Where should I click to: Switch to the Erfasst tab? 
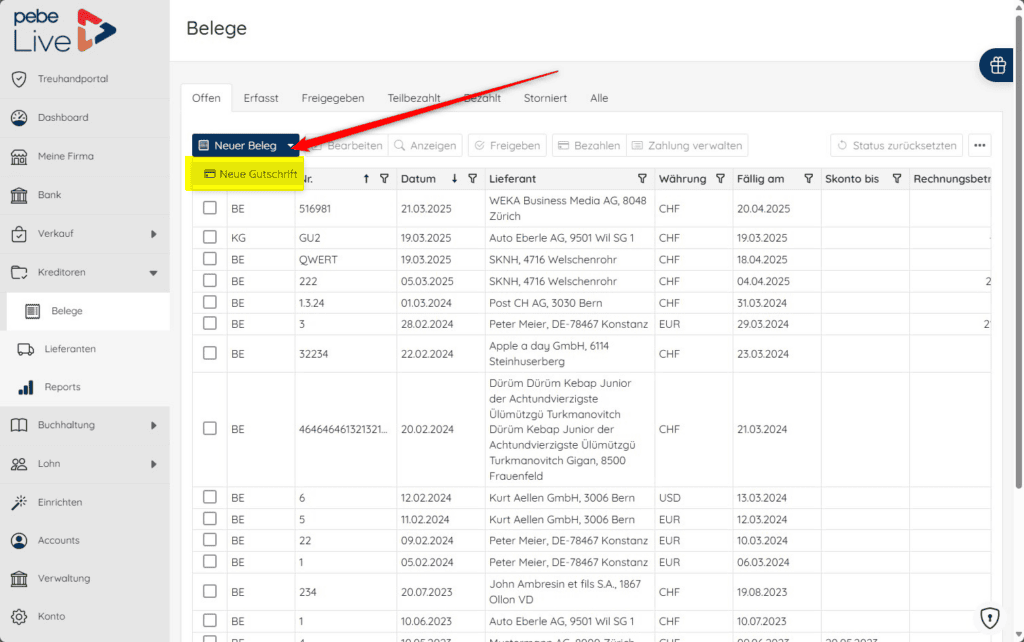(261, 98)
